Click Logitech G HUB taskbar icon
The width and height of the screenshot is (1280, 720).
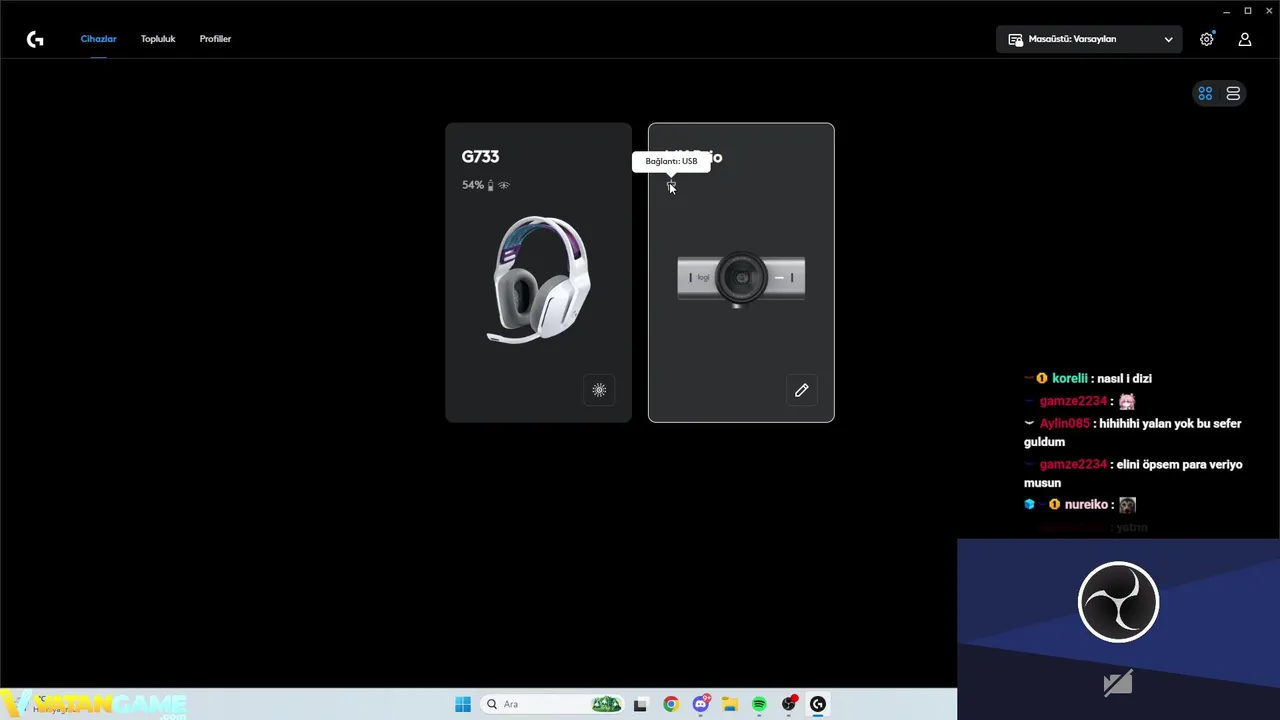pyautogui.click(x=818, y=704)
